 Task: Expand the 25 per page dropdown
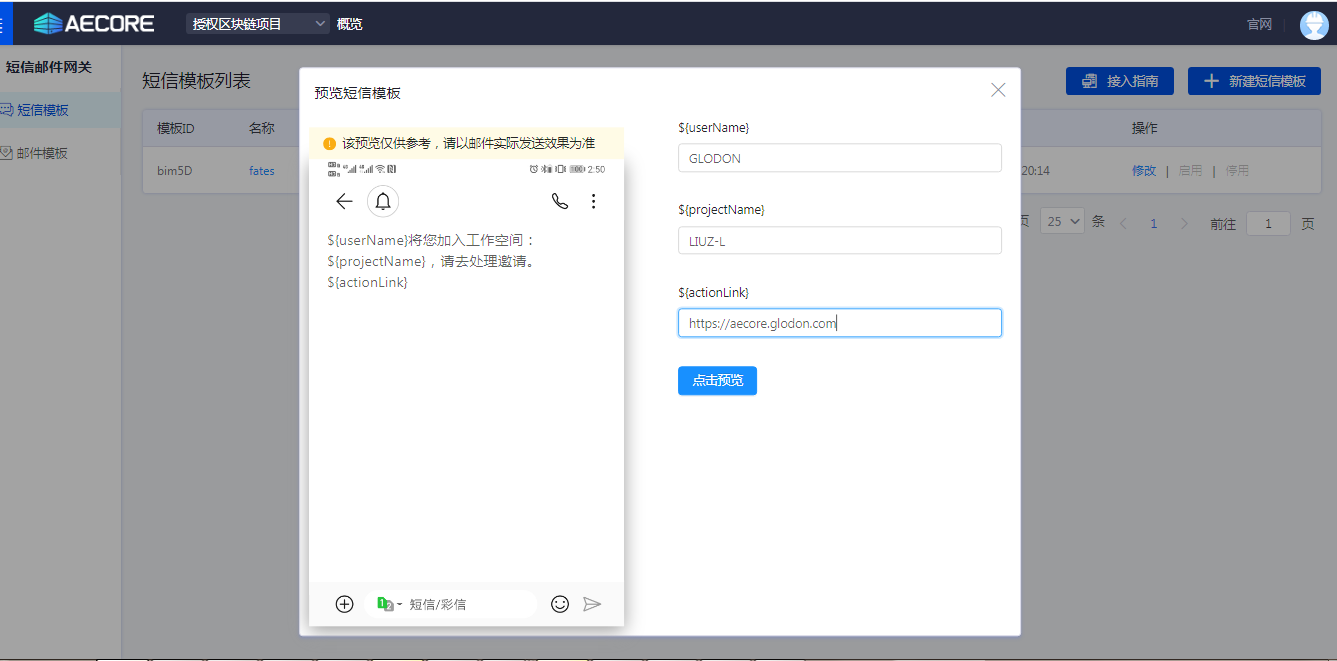(x=1062, y=222)
